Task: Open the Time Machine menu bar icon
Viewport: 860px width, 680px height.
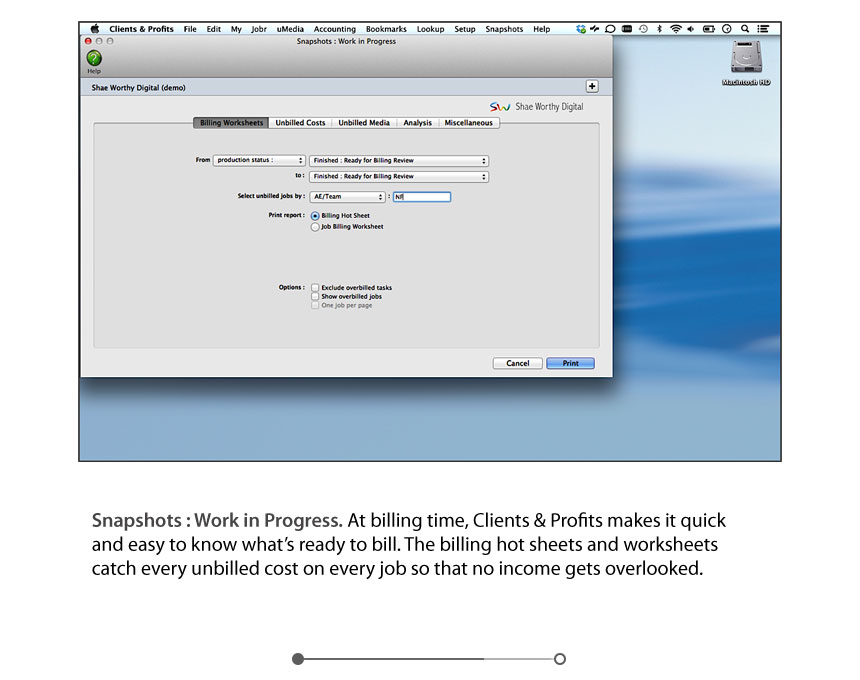Action: tap(643, 29)
